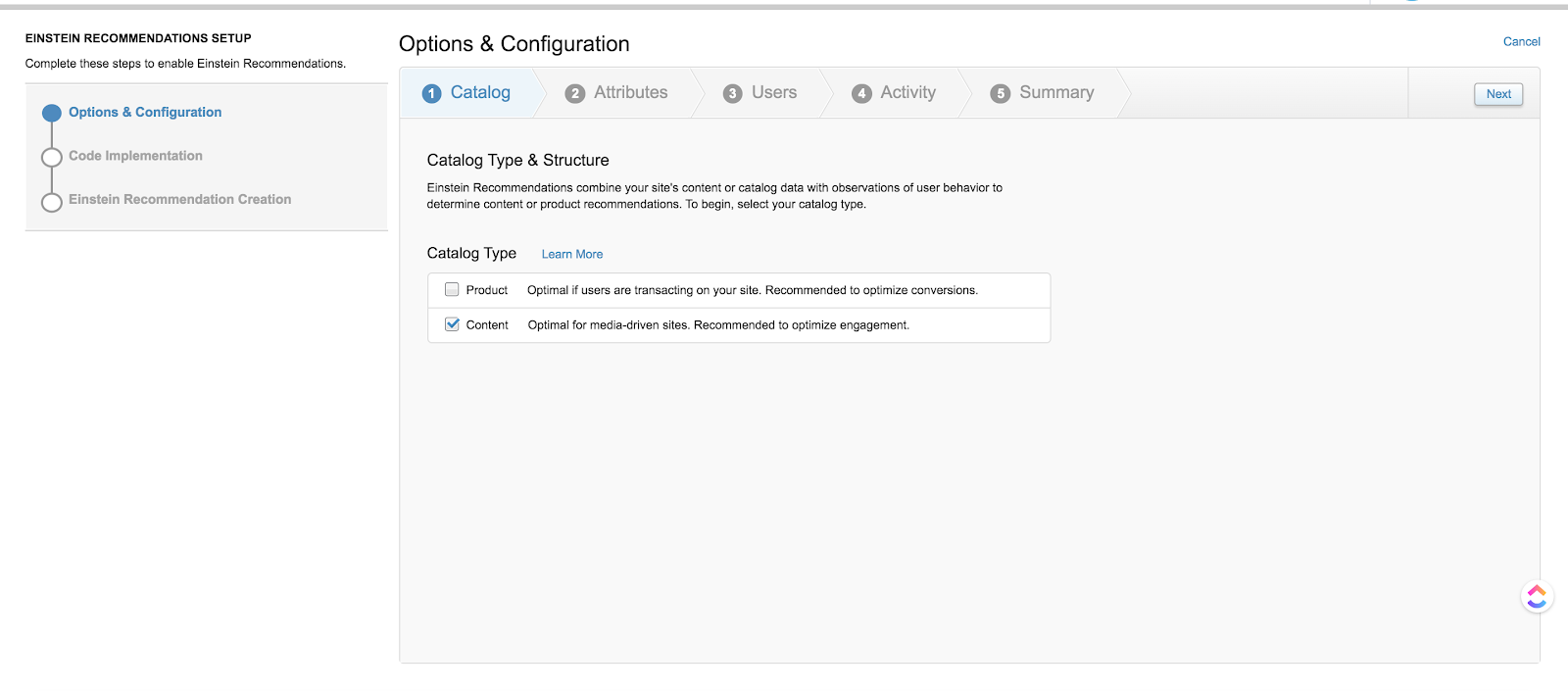Select Code Implementation in setup steps
Viewport: 1568px width, 691px height.
coord(135,156)
